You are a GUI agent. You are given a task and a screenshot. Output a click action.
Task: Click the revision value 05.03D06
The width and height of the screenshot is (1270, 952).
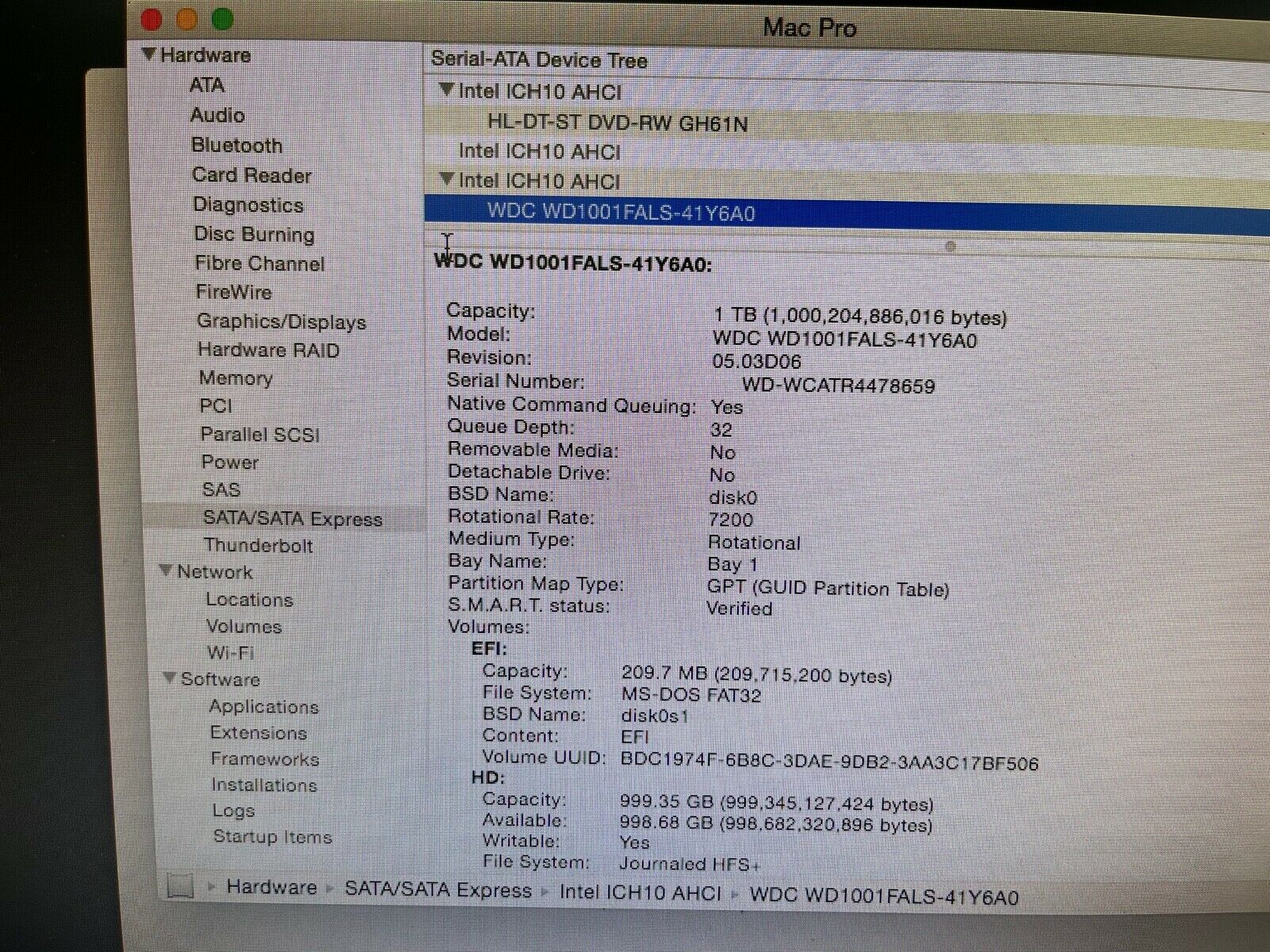tap(756, 362)
